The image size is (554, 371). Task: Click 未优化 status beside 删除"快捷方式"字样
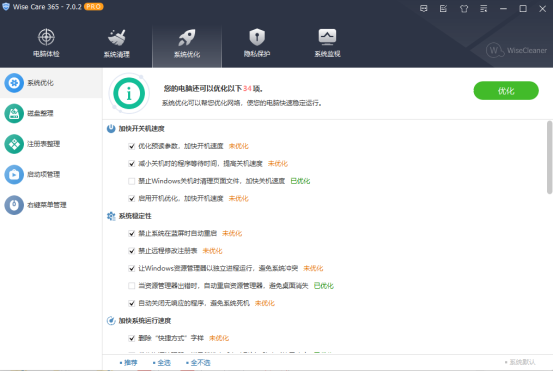pyautogui.click(x=219, y=338)
